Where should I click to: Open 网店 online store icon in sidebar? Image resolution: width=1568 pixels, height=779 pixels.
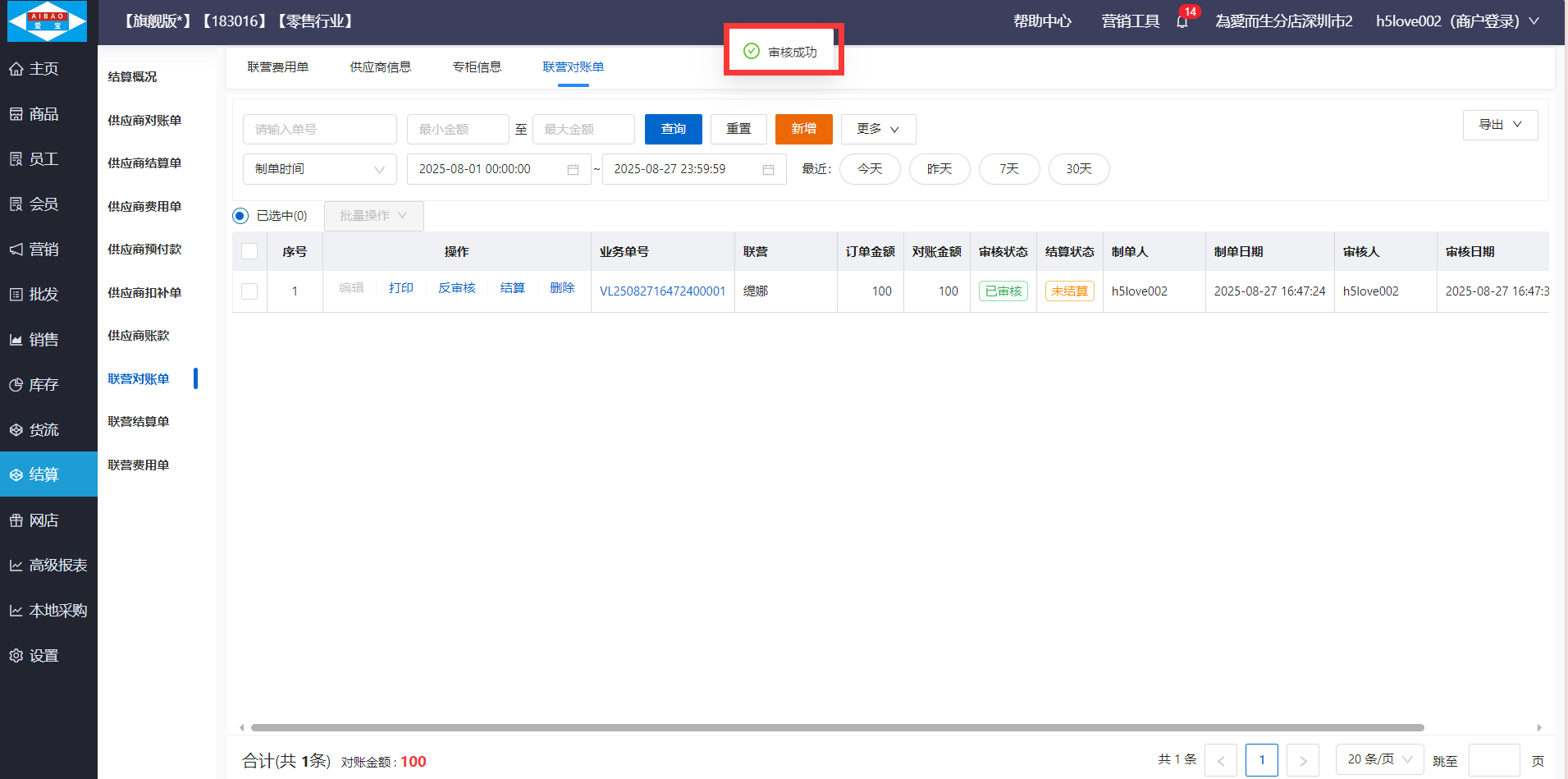[16, 520]
